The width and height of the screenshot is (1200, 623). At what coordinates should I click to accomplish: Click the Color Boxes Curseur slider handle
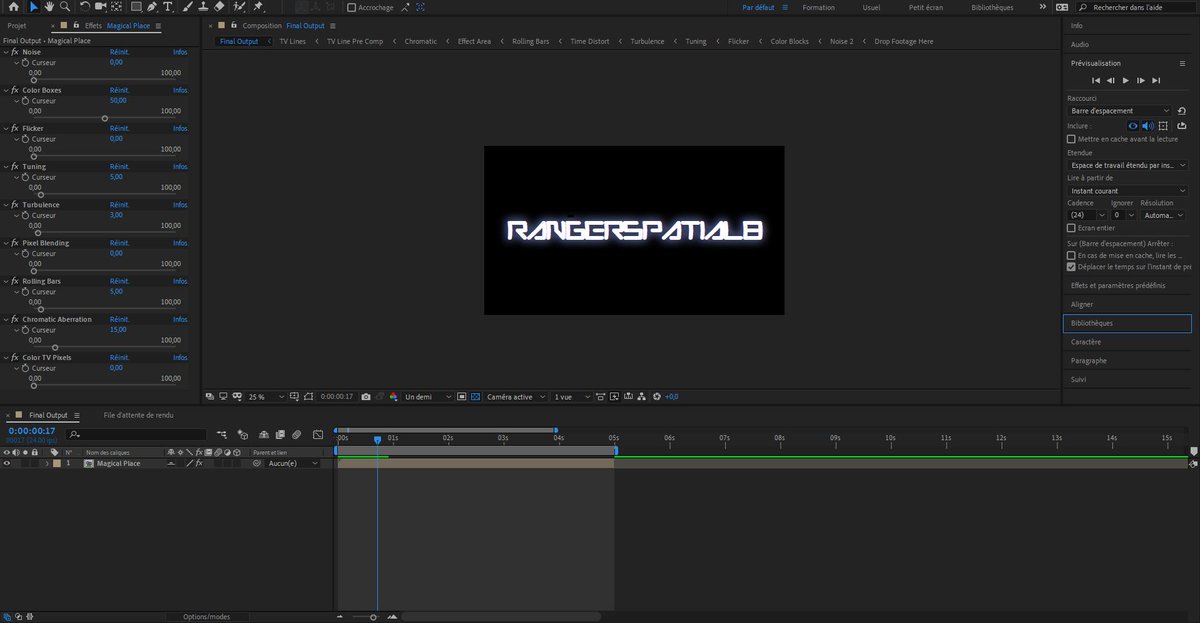[x=104, y=118]
